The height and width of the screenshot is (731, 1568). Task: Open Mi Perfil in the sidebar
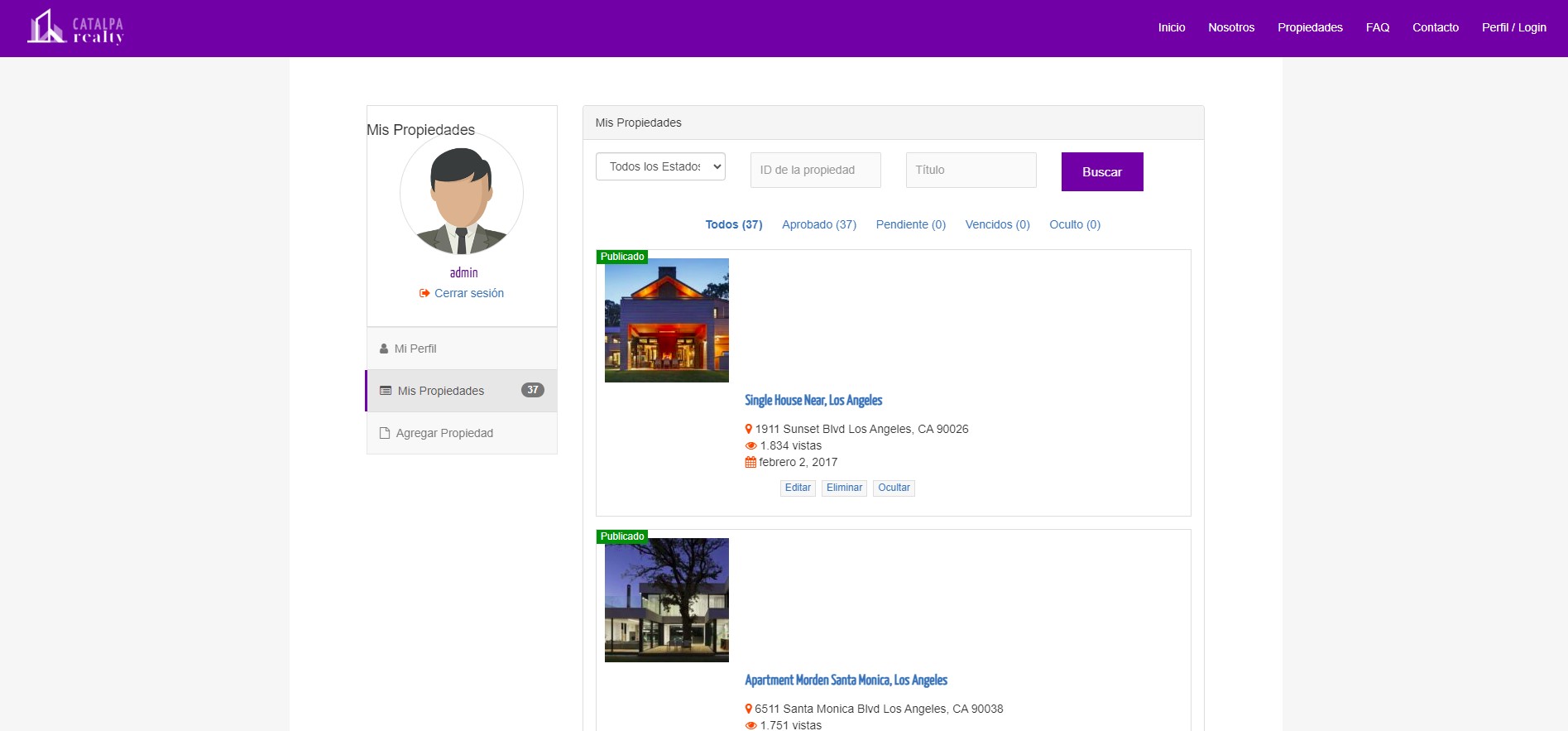[462, 349]
